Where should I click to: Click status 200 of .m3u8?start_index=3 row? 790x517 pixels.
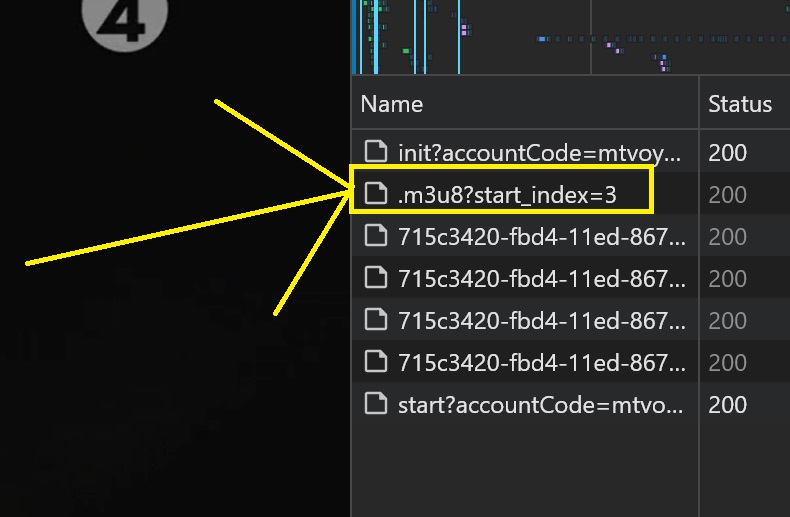pyautogui.click(x=727, y=195)
